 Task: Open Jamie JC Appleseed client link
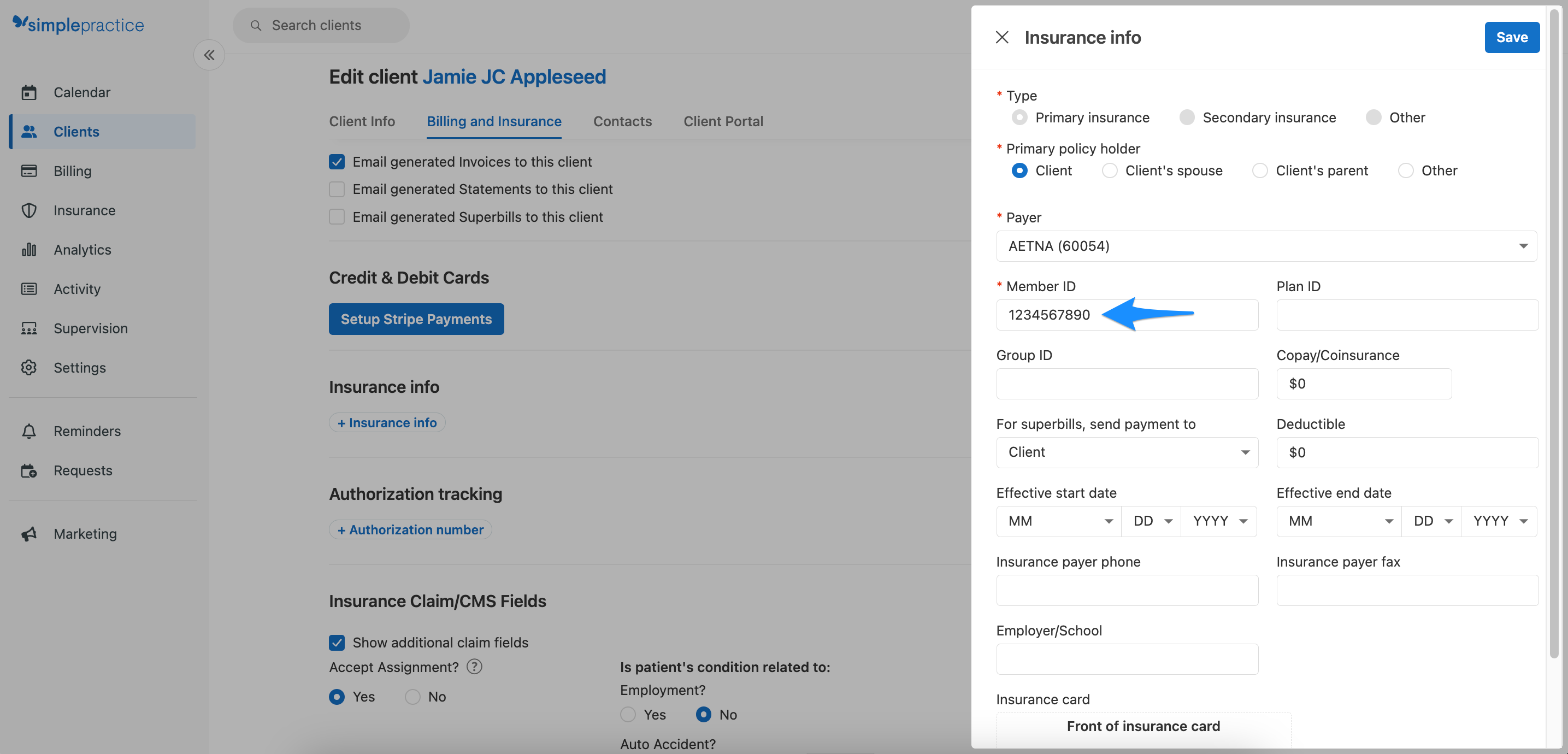tap(514, 76)
